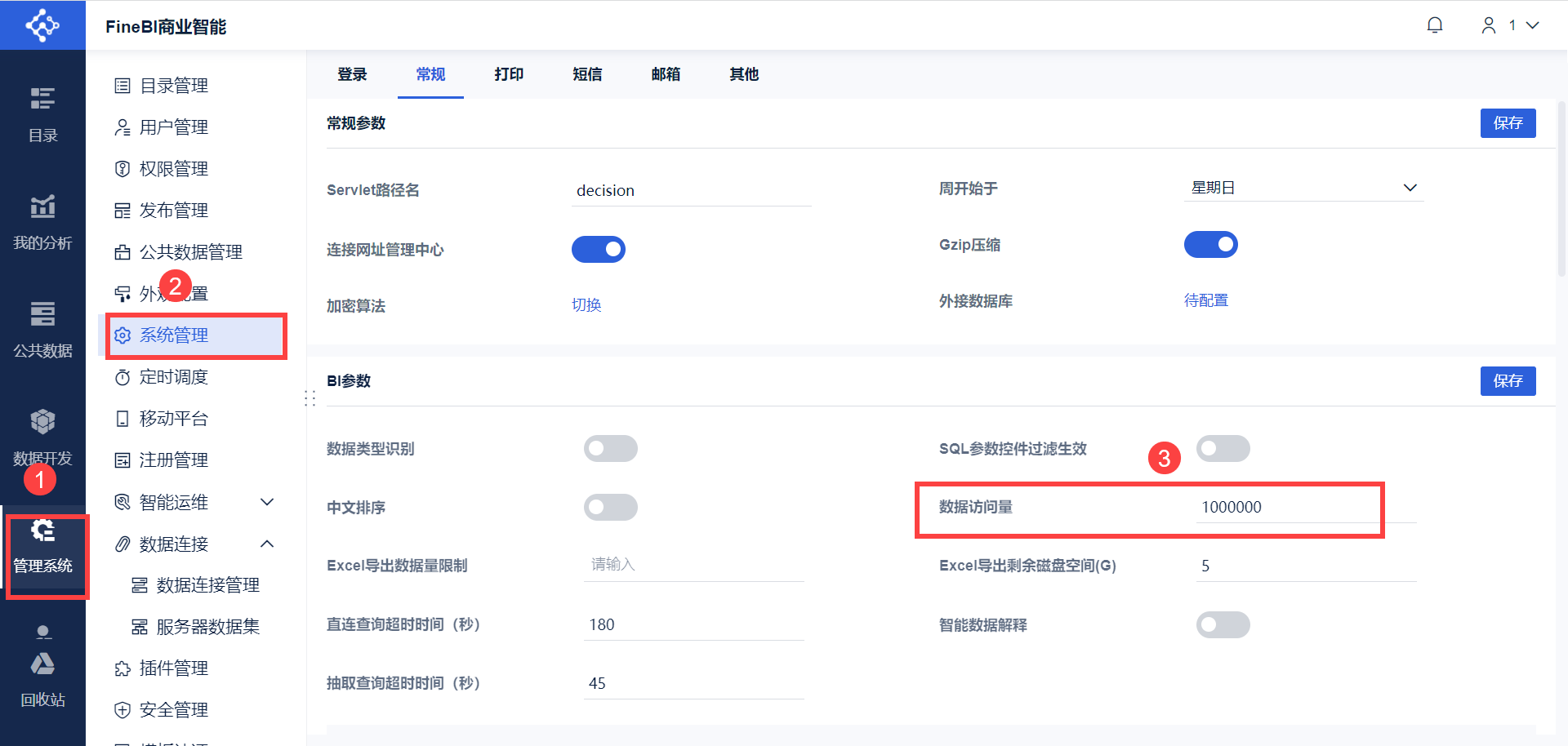1568x746 pixels.
Task: Open 目录管理 in the menu
Action: point(174,86)
